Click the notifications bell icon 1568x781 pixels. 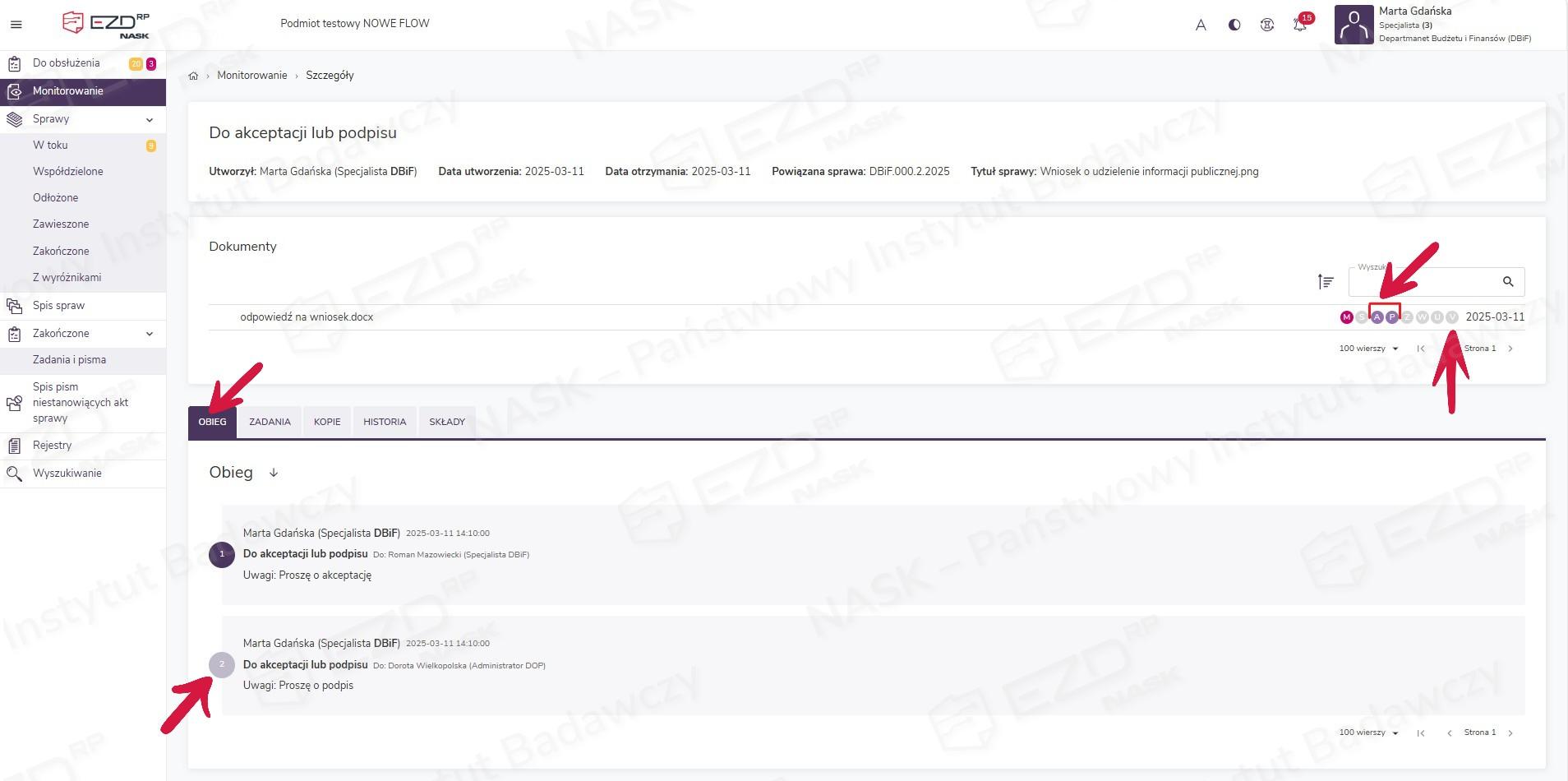[1299, 25]
